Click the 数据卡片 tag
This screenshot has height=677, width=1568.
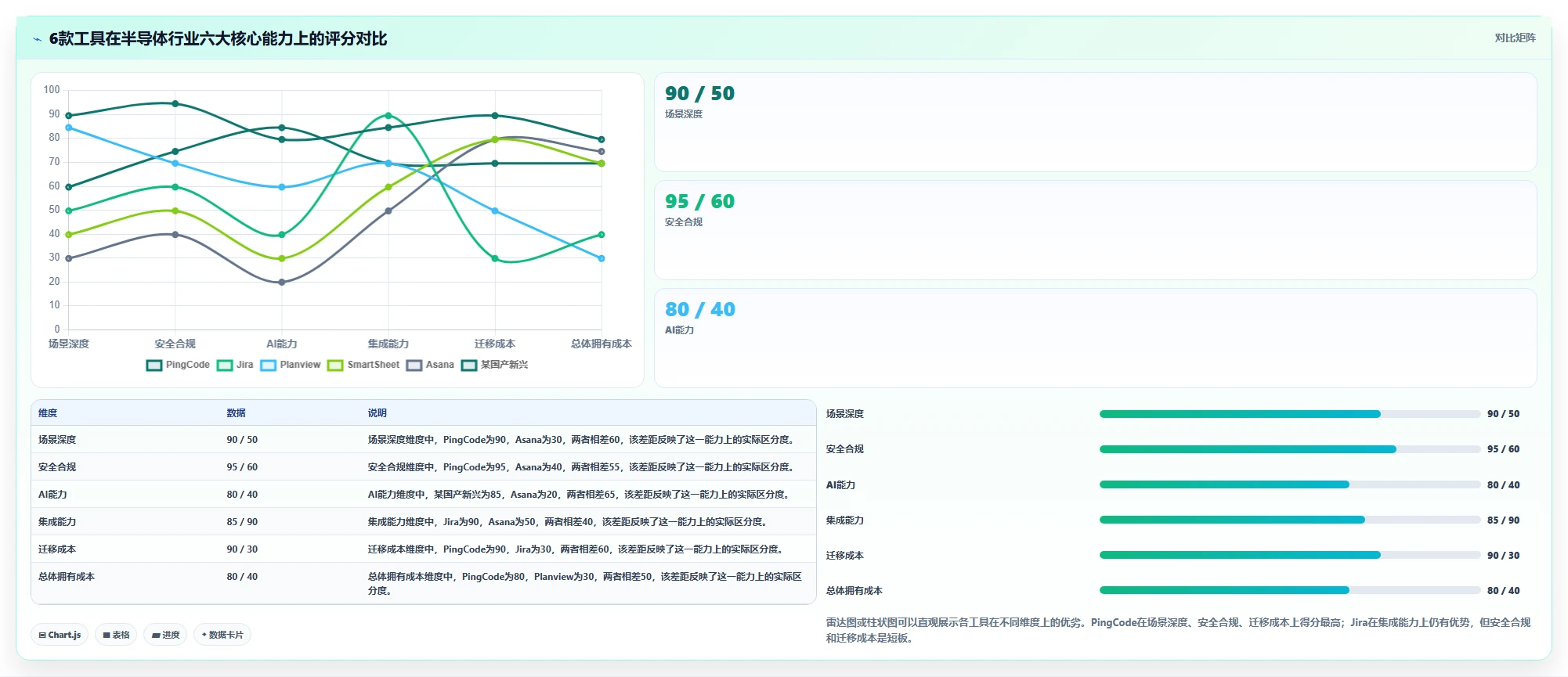(222, 635)
